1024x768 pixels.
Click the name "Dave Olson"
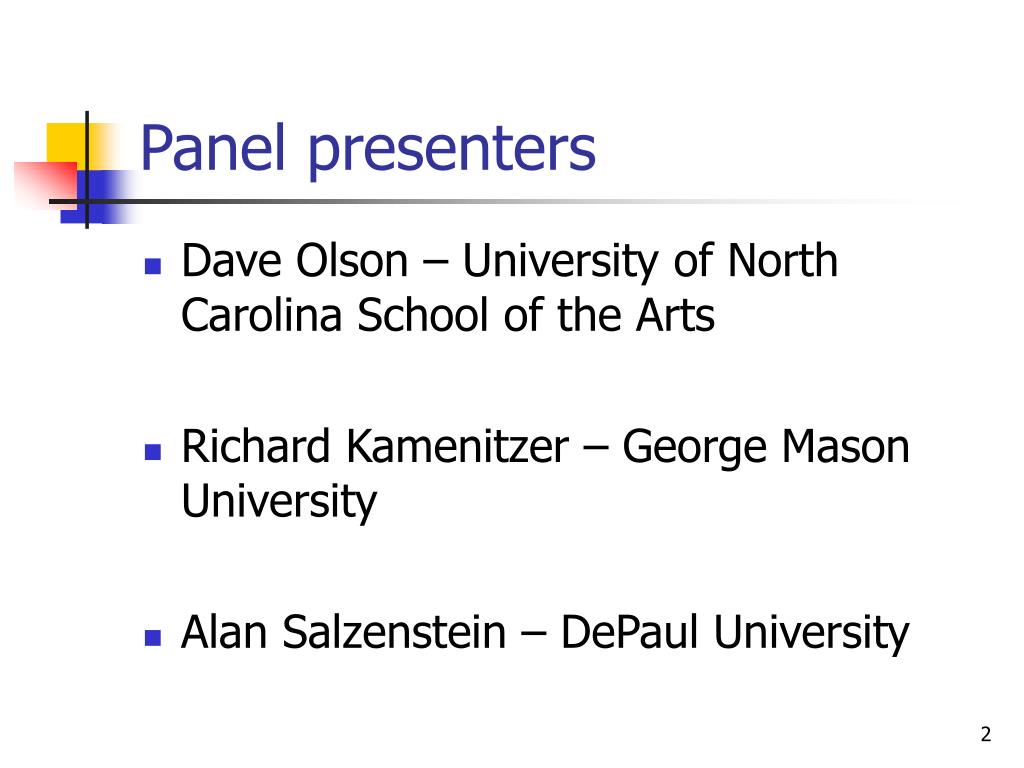click(295, 261)
